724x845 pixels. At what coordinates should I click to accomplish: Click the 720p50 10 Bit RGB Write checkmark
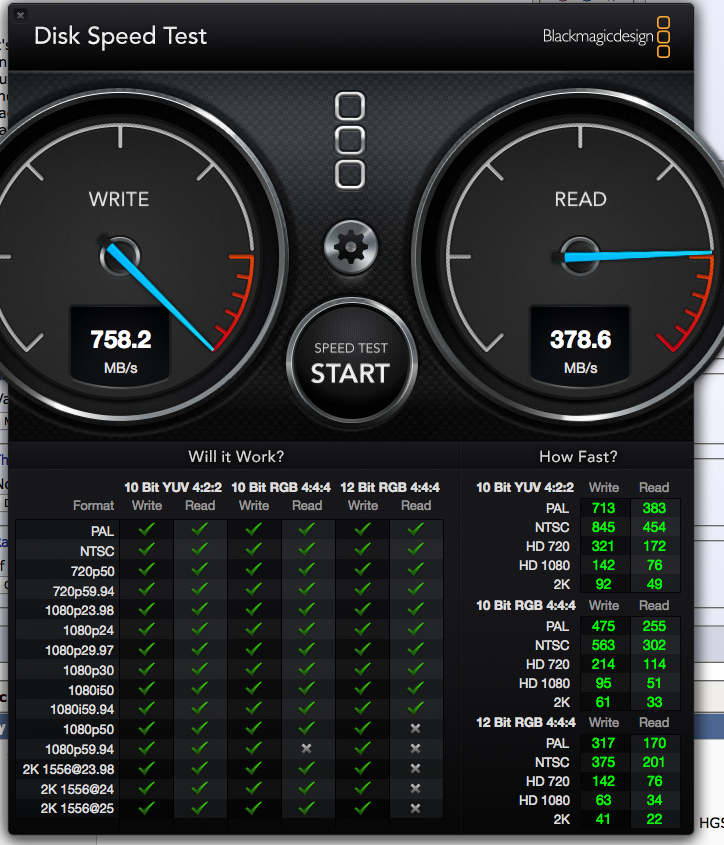(253, 569)
